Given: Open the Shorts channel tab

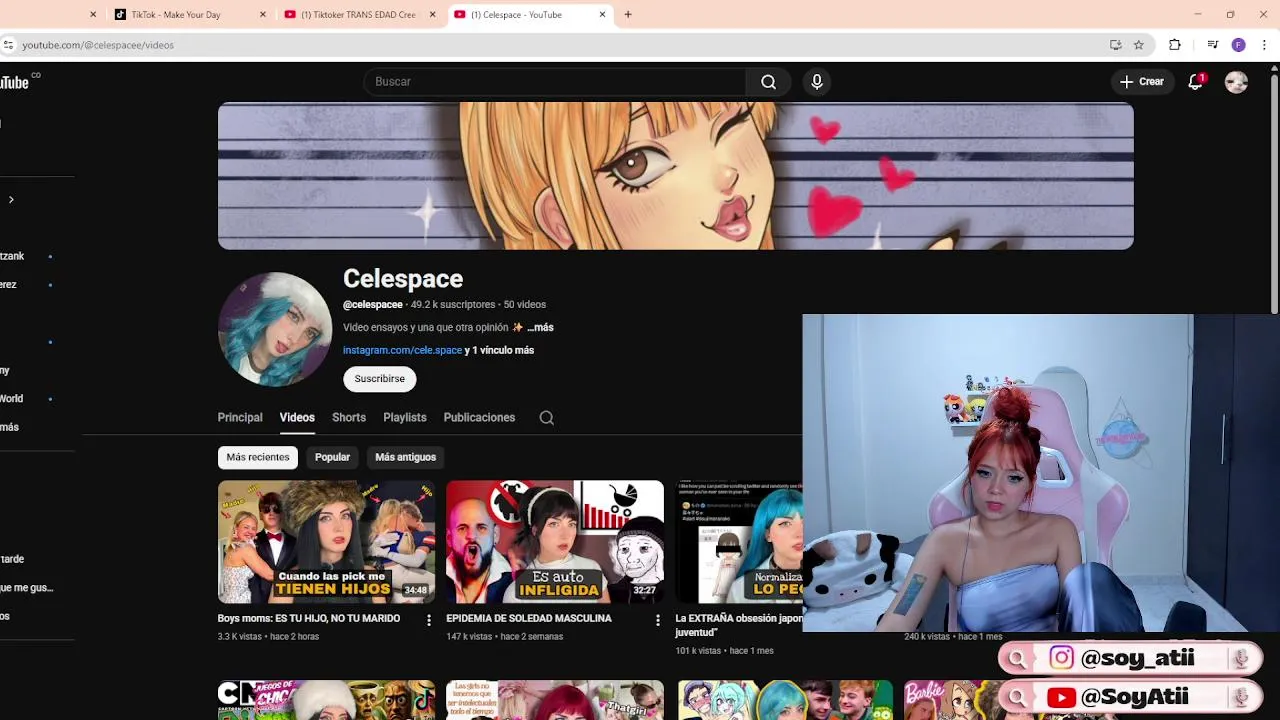Looking at the screenshot, I should pos(349,418).
